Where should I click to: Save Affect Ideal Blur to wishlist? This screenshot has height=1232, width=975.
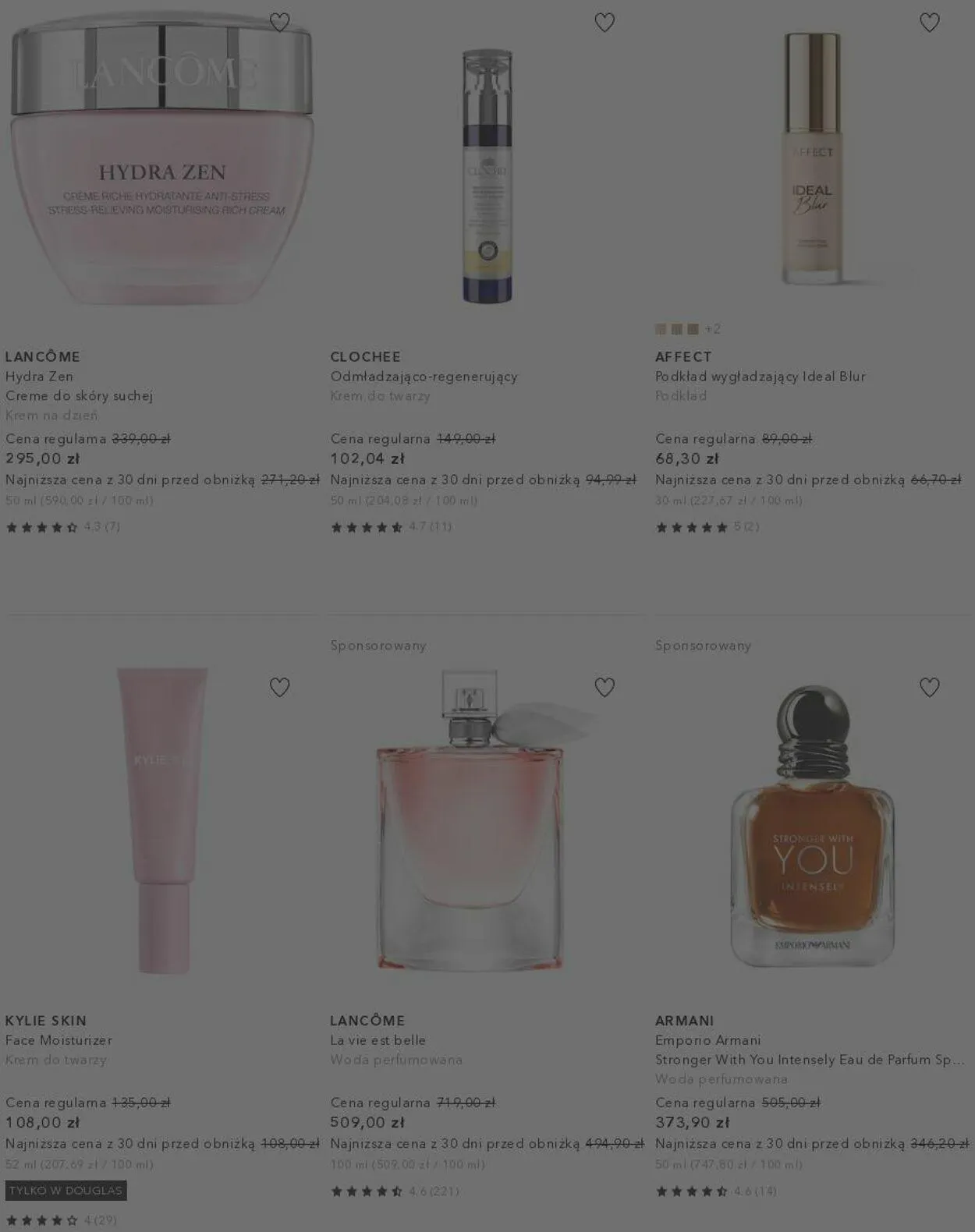coord(930,23)
